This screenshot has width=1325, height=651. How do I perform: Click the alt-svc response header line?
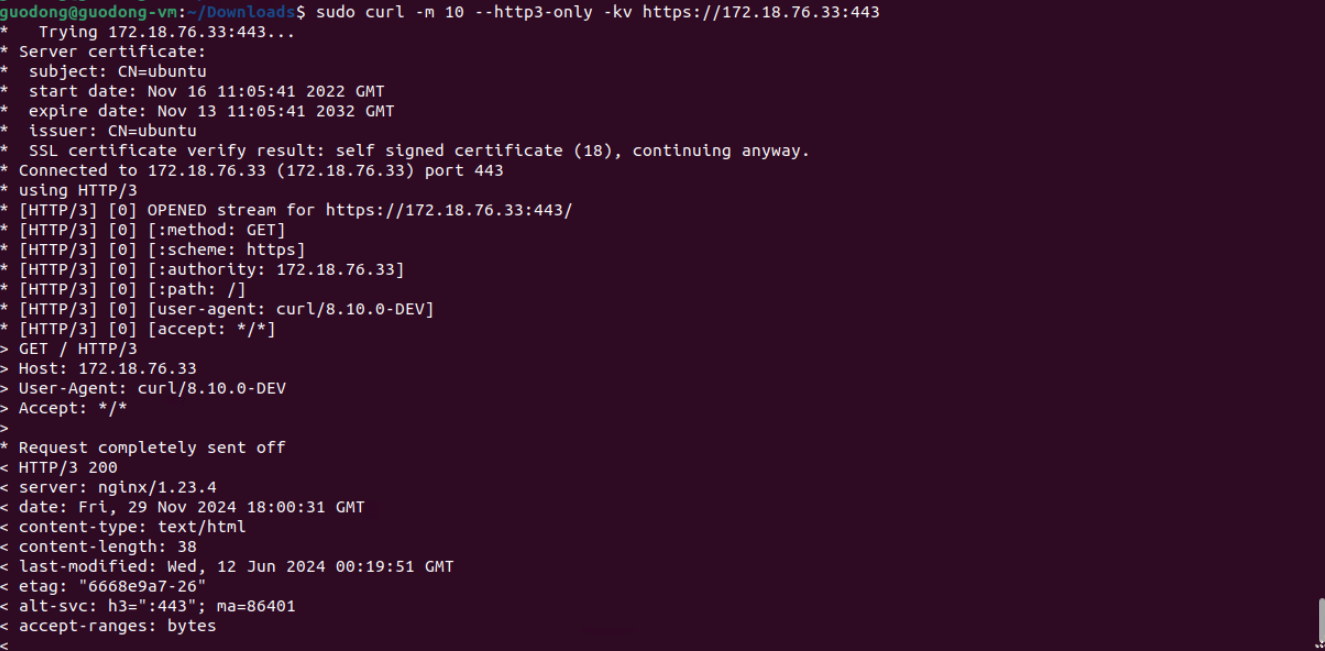click(157, 606)
